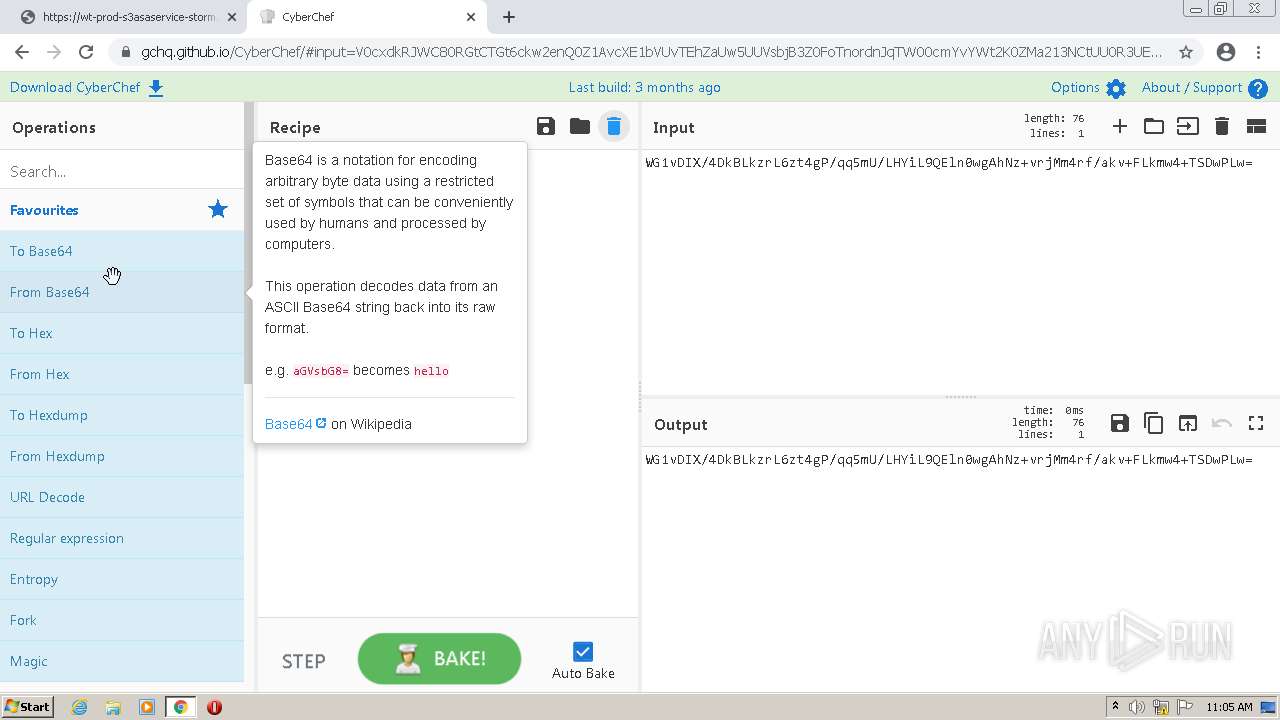The width and height of the screenshot is (1280, 720).
Task: Select the URL Decode operation
Action: point(122,497)
